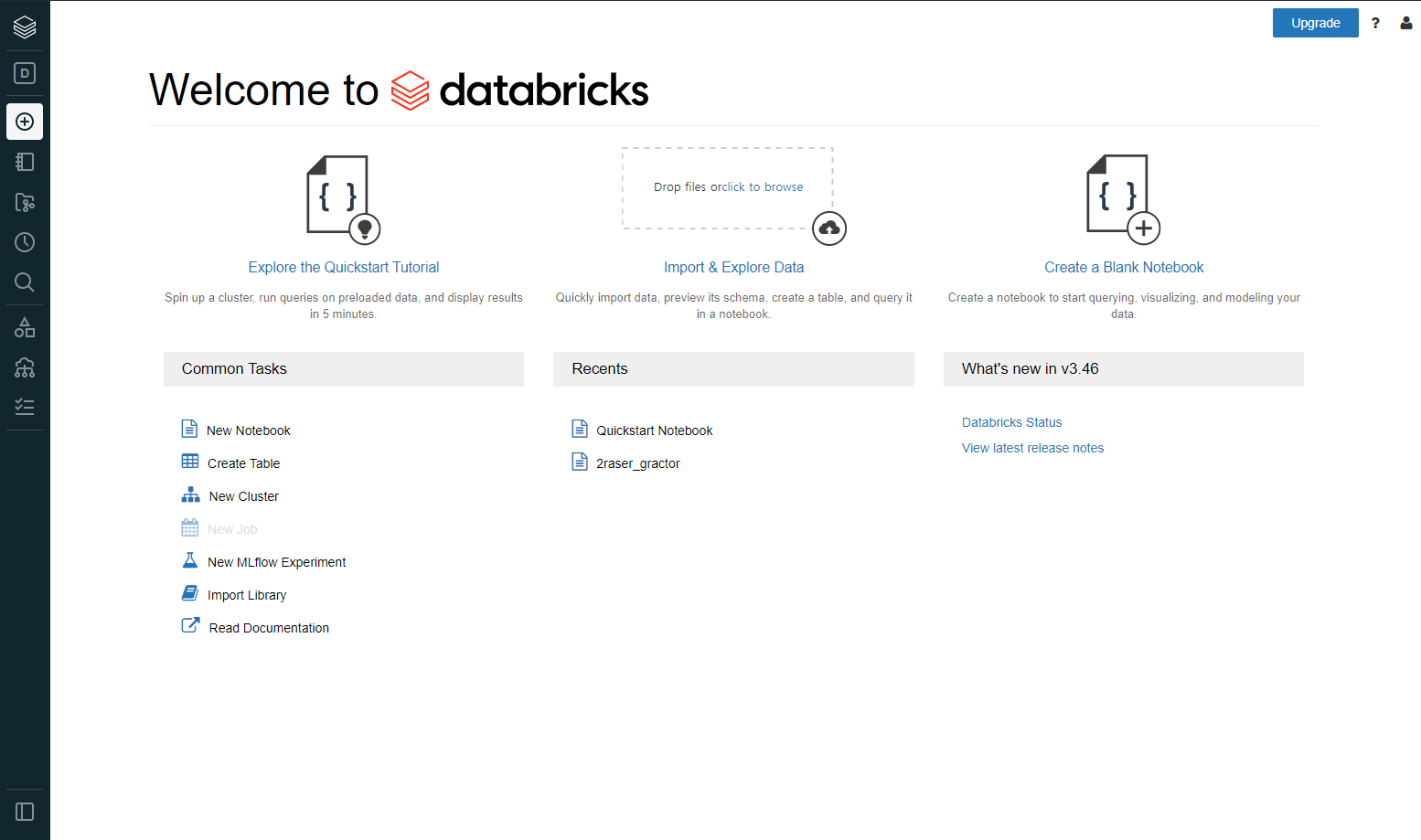The image size is (1421, 840).
Task: Click the Quickstart Tutorial lightbulb document icon
Action: (x=344, y=199)
